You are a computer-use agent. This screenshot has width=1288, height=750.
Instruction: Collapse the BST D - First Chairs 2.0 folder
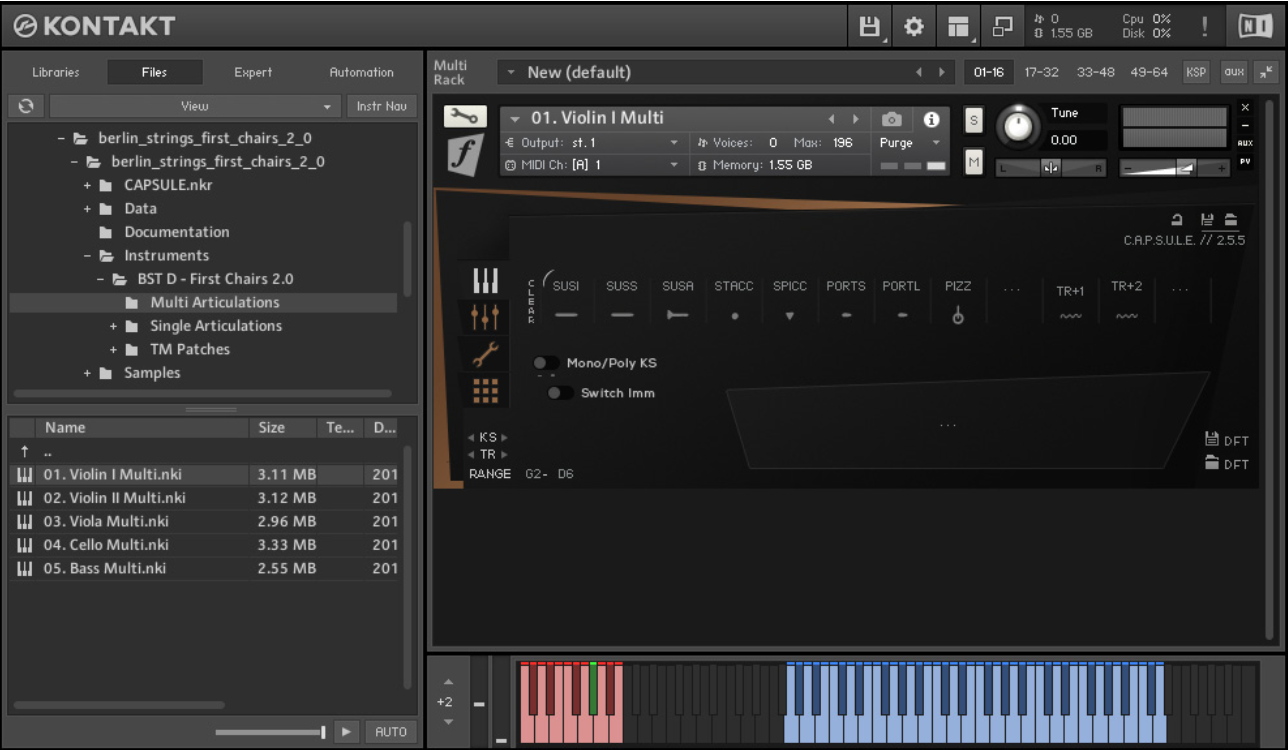point(100,279)
